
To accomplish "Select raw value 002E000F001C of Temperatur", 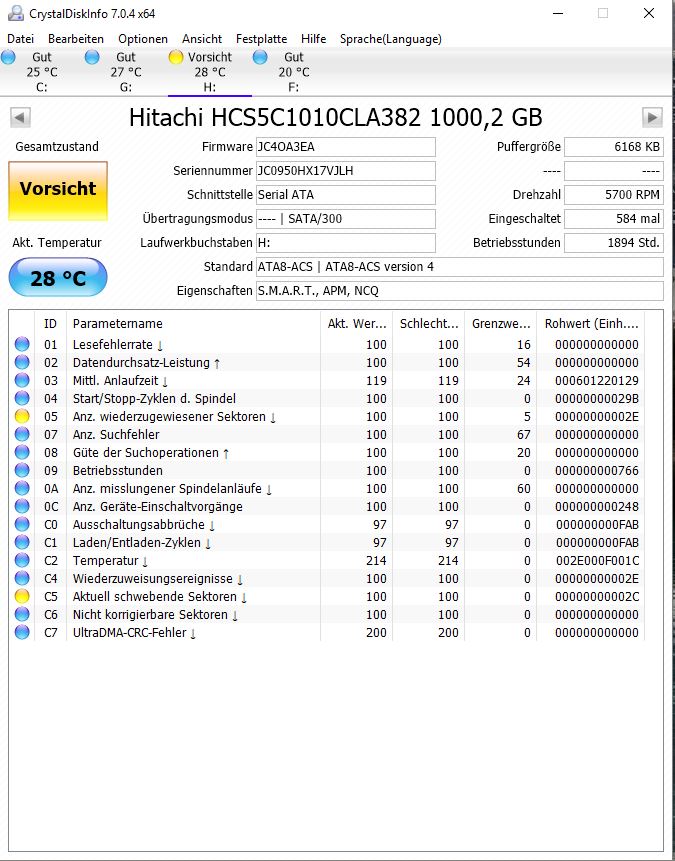I will pos(596,561).
